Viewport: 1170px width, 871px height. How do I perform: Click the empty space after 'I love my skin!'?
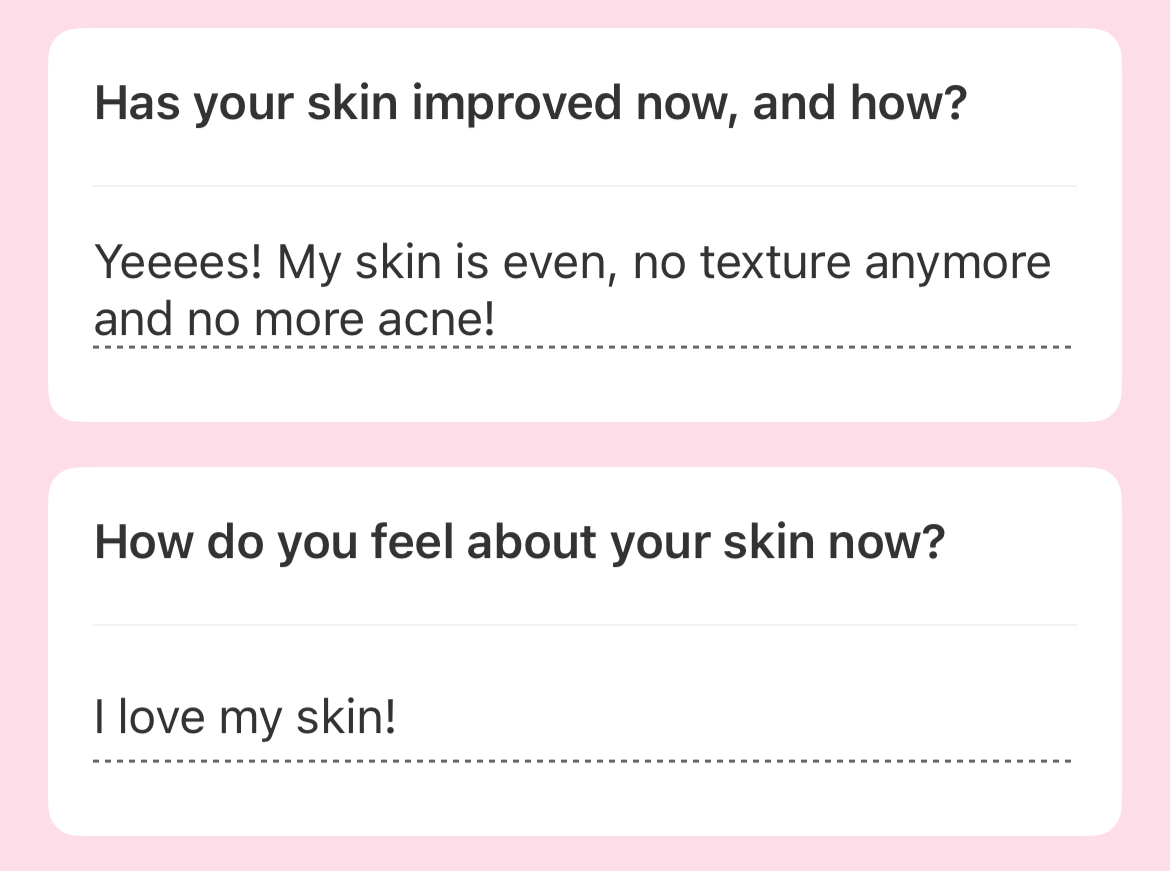point(730,717)
